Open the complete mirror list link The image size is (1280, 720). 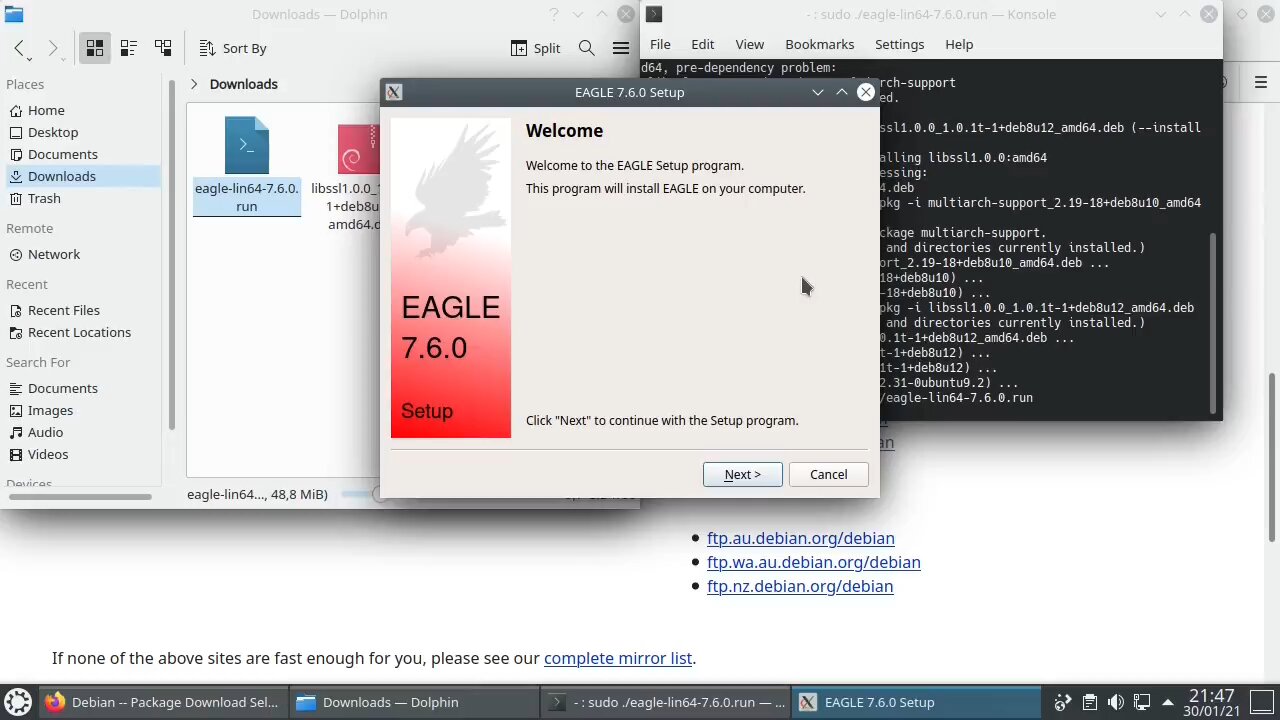(x=617, y=658)
